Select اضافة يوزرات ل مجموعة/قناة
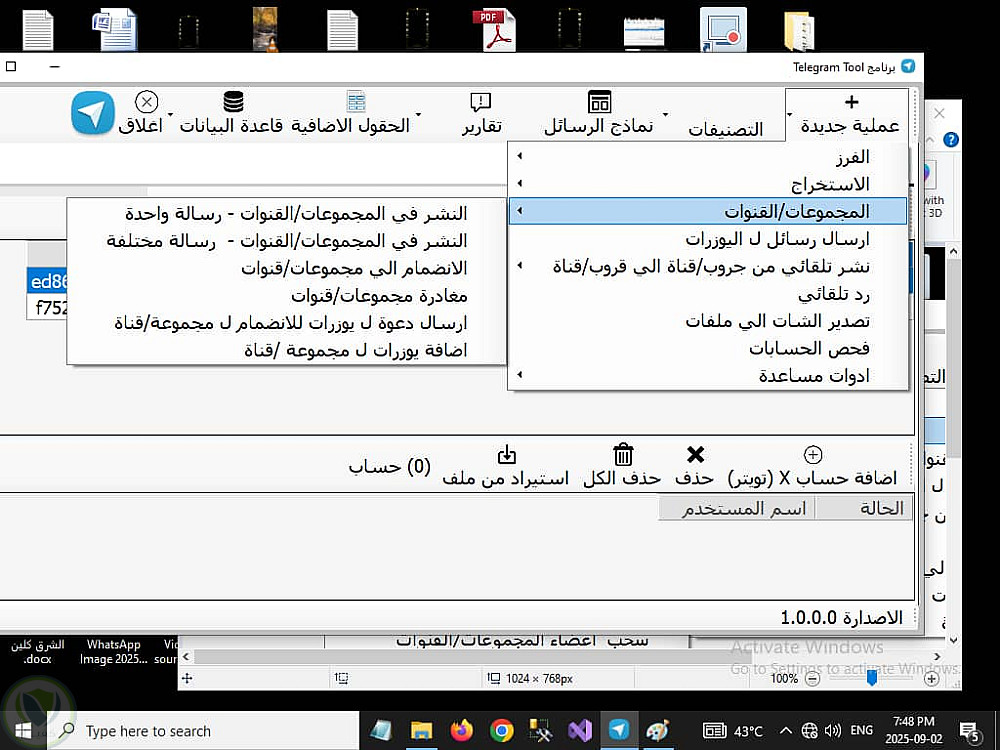 coord(286,350)
